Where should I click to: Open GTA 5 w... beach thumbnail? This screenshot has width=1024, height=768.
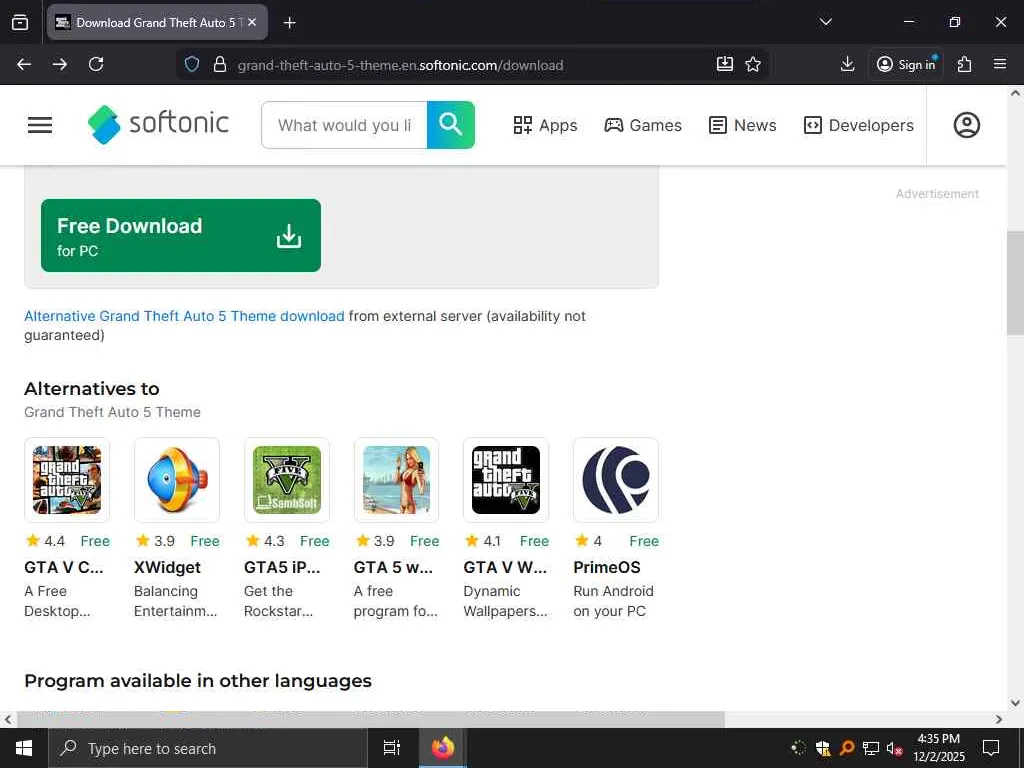tap(396, 480)
